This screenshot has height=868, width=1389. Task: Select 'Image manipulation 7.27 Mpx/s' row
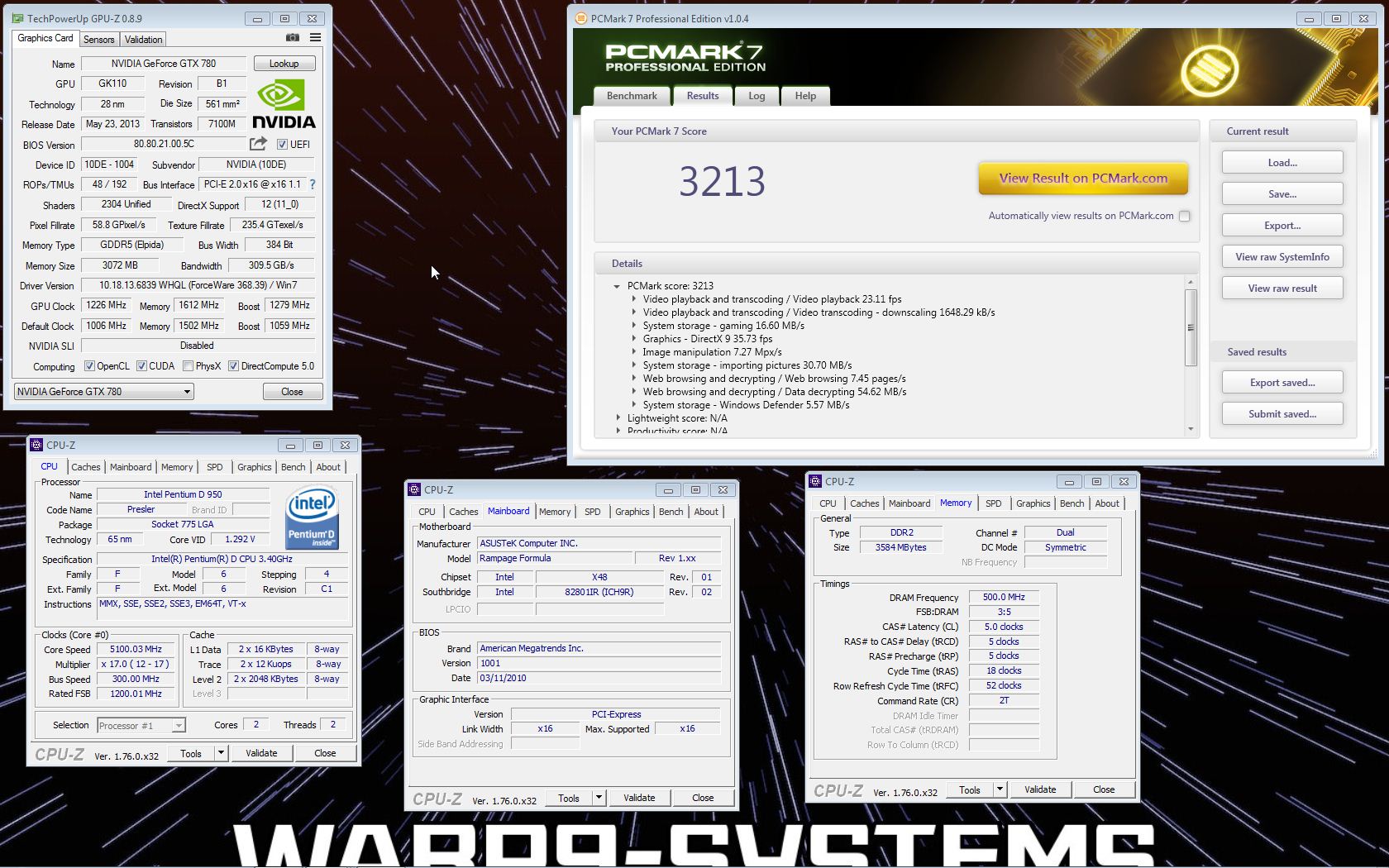click(x=712, y=352)
